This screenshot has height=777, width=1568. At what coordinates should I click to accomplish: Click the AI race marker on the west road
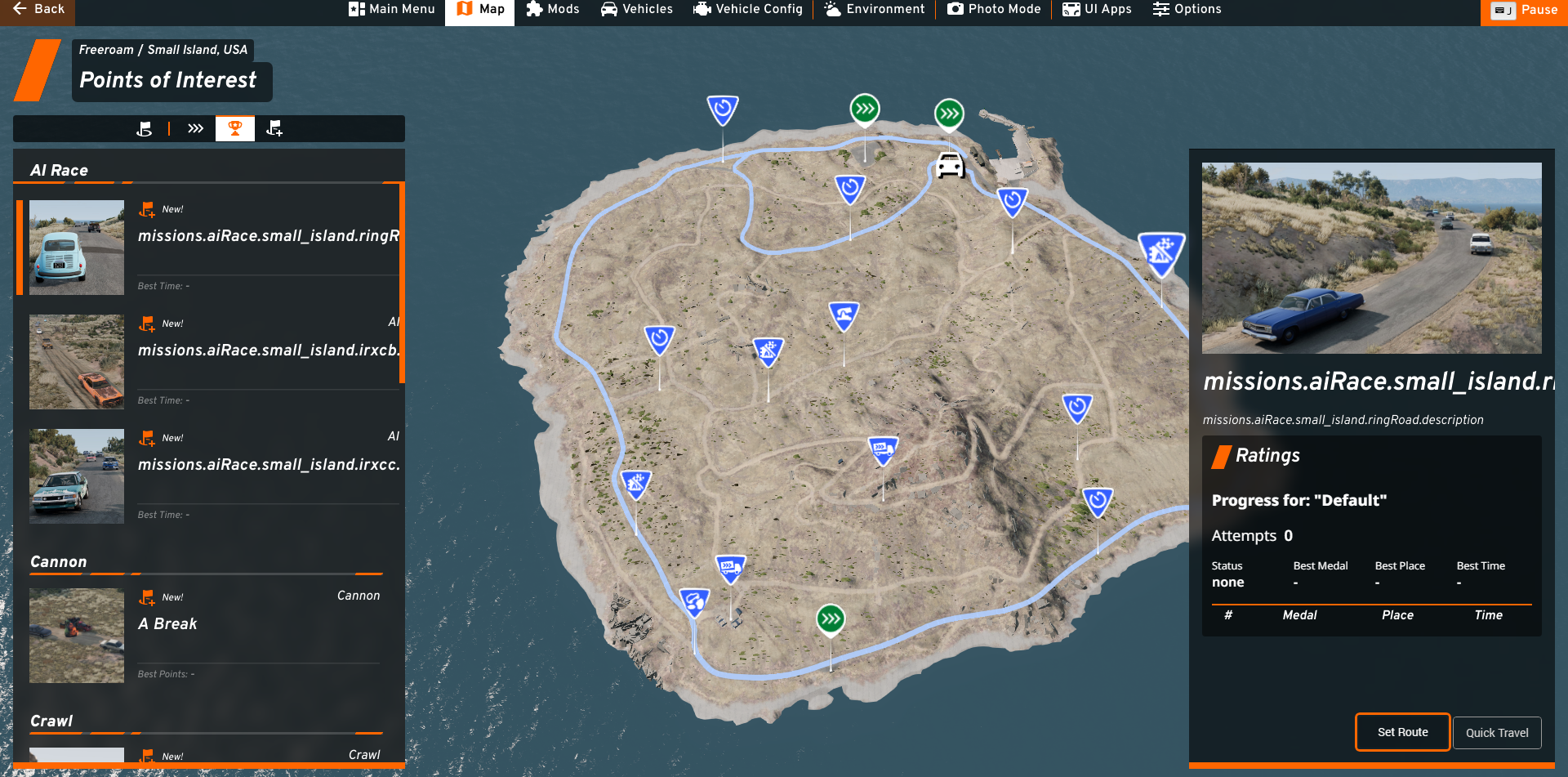pos(636,485)
